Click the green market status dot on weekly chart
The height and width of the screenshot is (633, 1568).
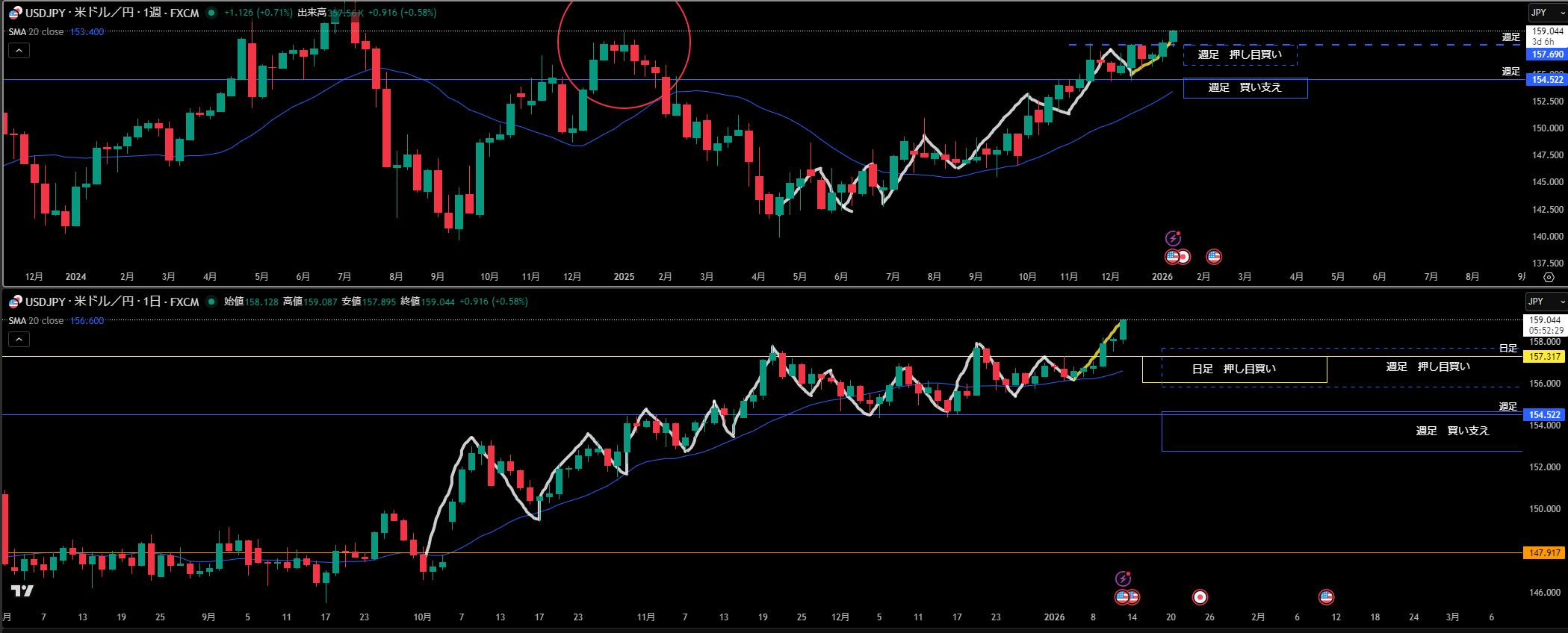pyautogui.click(x=211, y=13)
